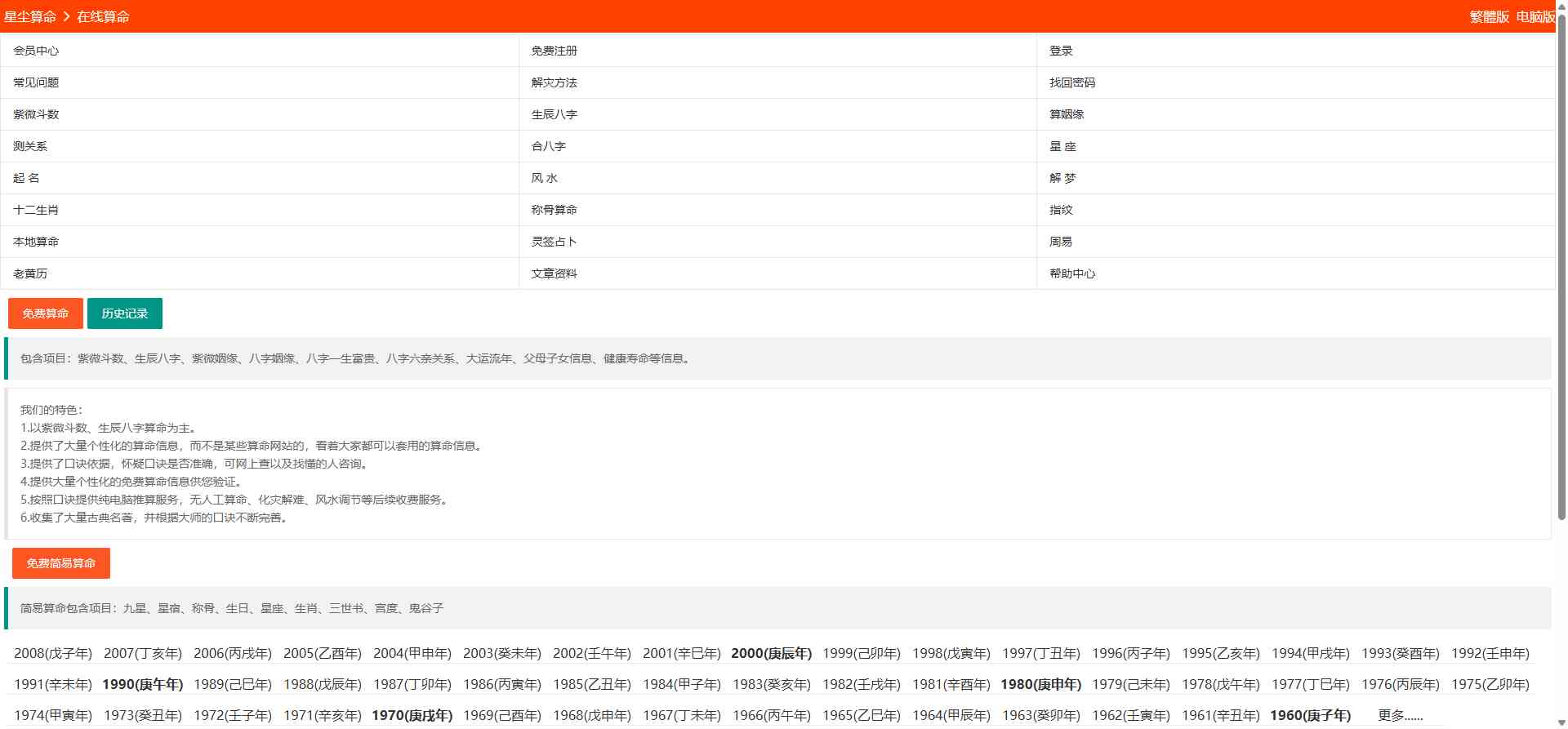Open the 生辰八字 menu link
Screen dimensions: 1568x729
click(x=554, y=114)
